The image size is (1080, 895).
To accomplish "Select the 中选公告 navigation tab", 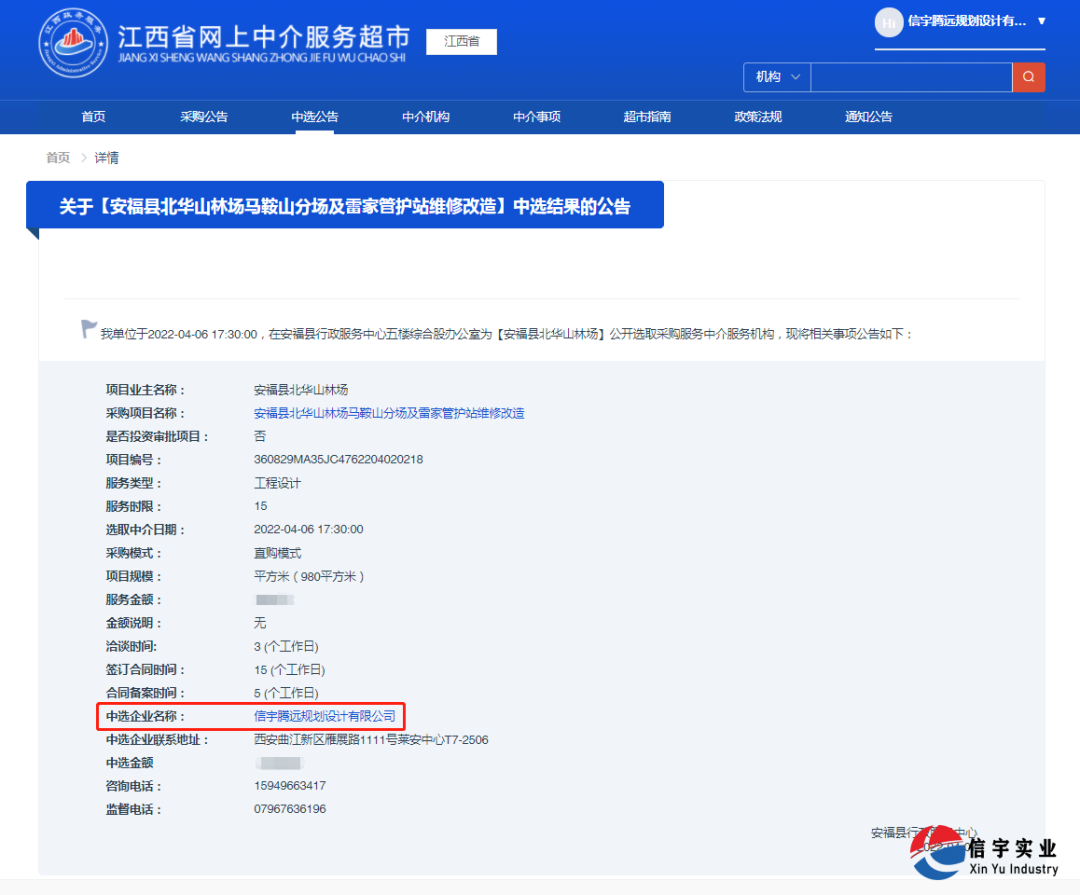I will coord(315,117).
